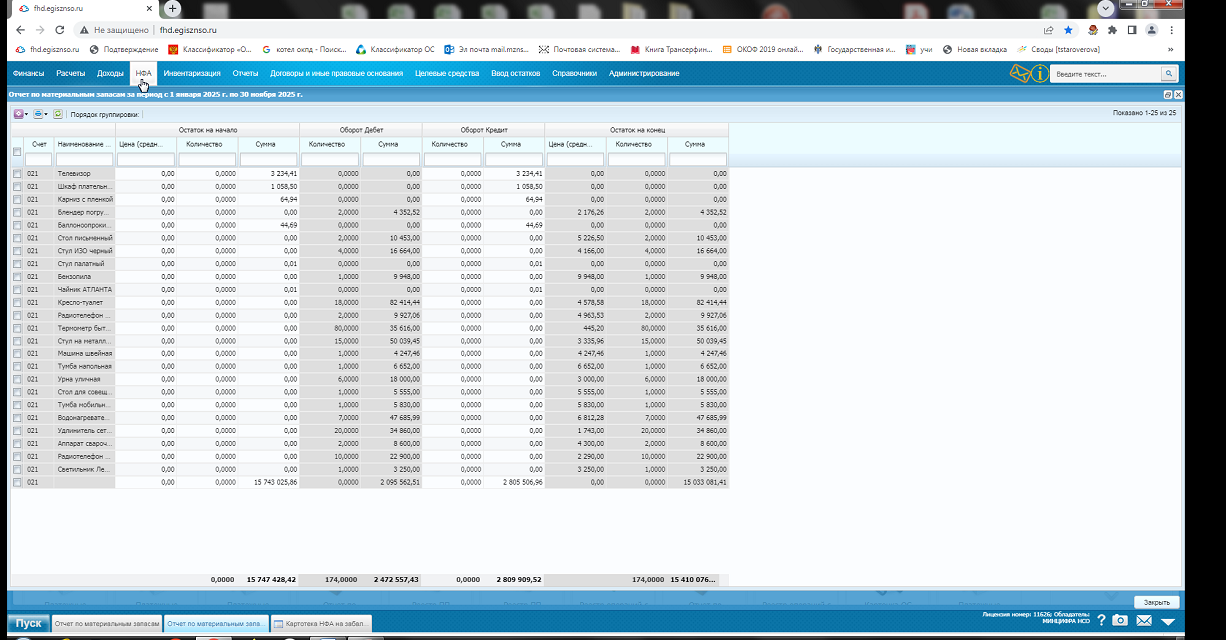Go back with the browser back arrow
The height and width of the screenshot is (640, 1226).
[x=18, y=30]
